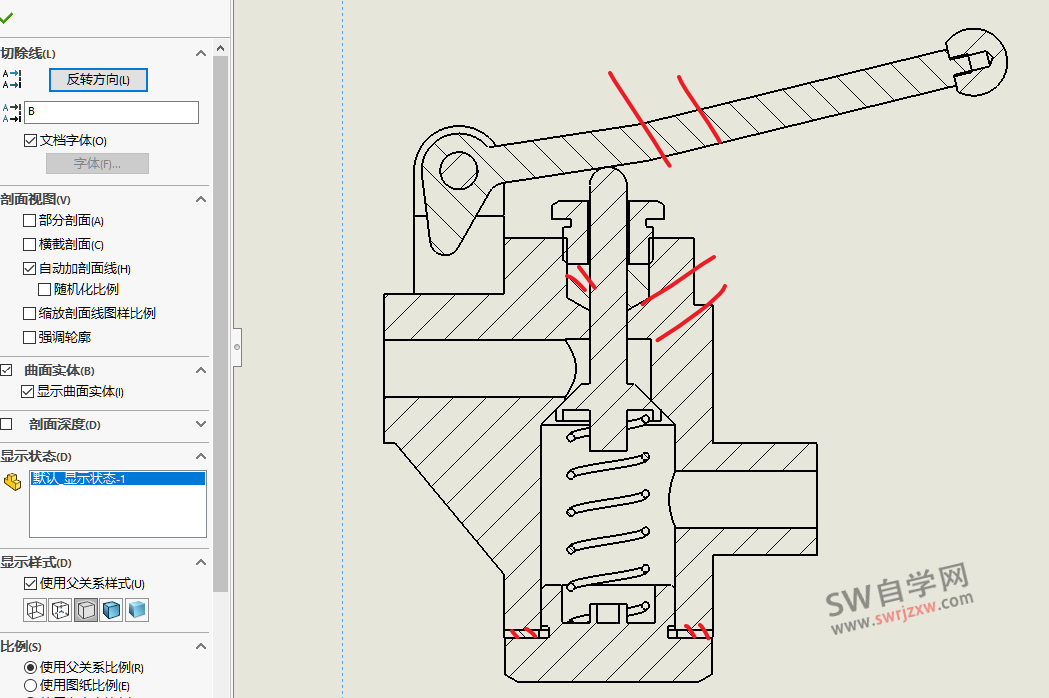Select the wireframe display style

click(x=35, y=609)
